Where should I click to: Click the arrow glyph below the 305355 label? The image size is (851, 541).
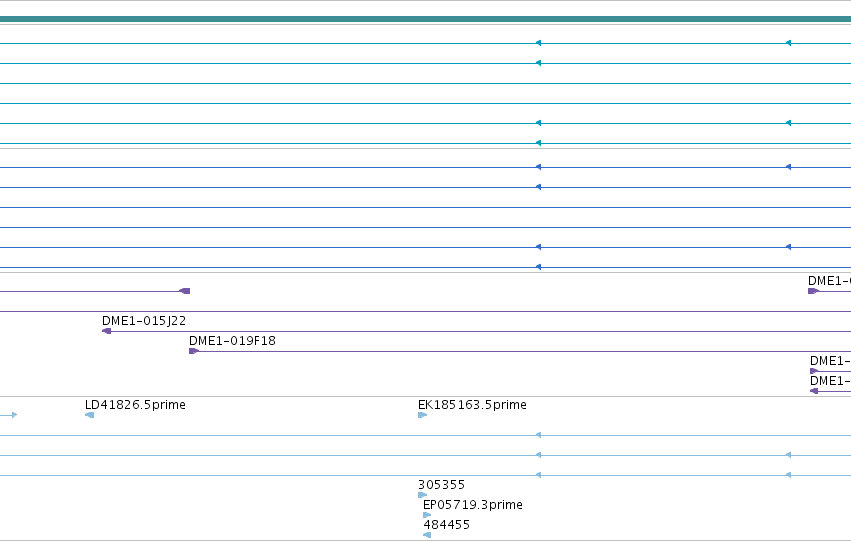pyautogui.click(x=422, y=495)
